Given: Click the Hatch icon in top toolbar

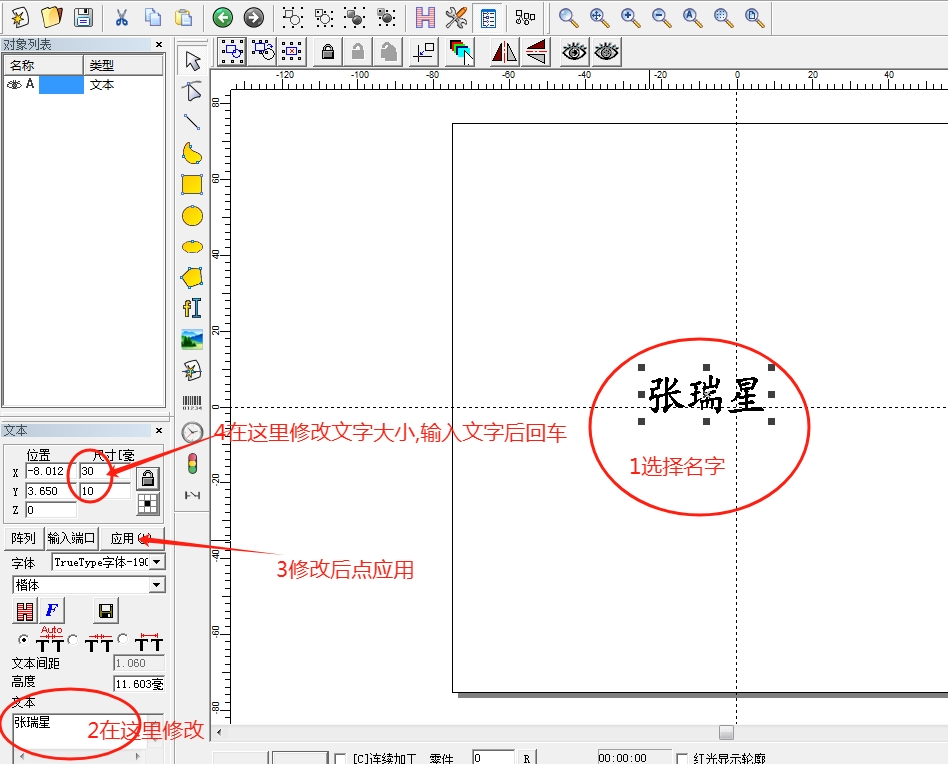Looking at the screenshot, I should tap(425, 18).
